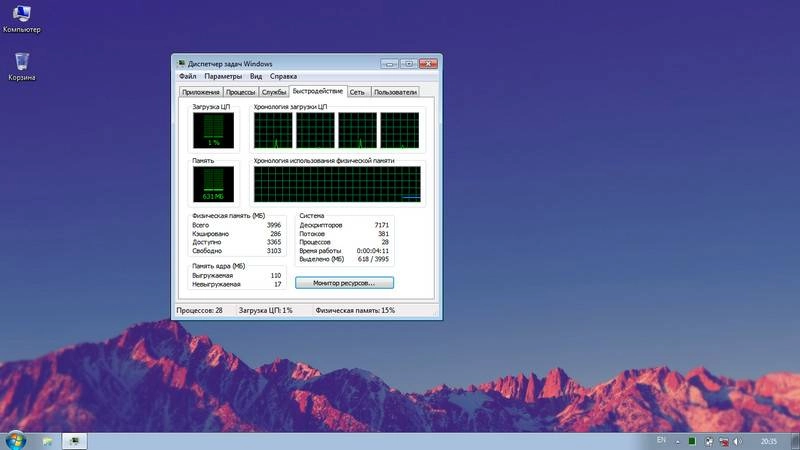Click the Дескрипторов 7171 row
This screenshot has height=450, width=800.
point(344,225)
